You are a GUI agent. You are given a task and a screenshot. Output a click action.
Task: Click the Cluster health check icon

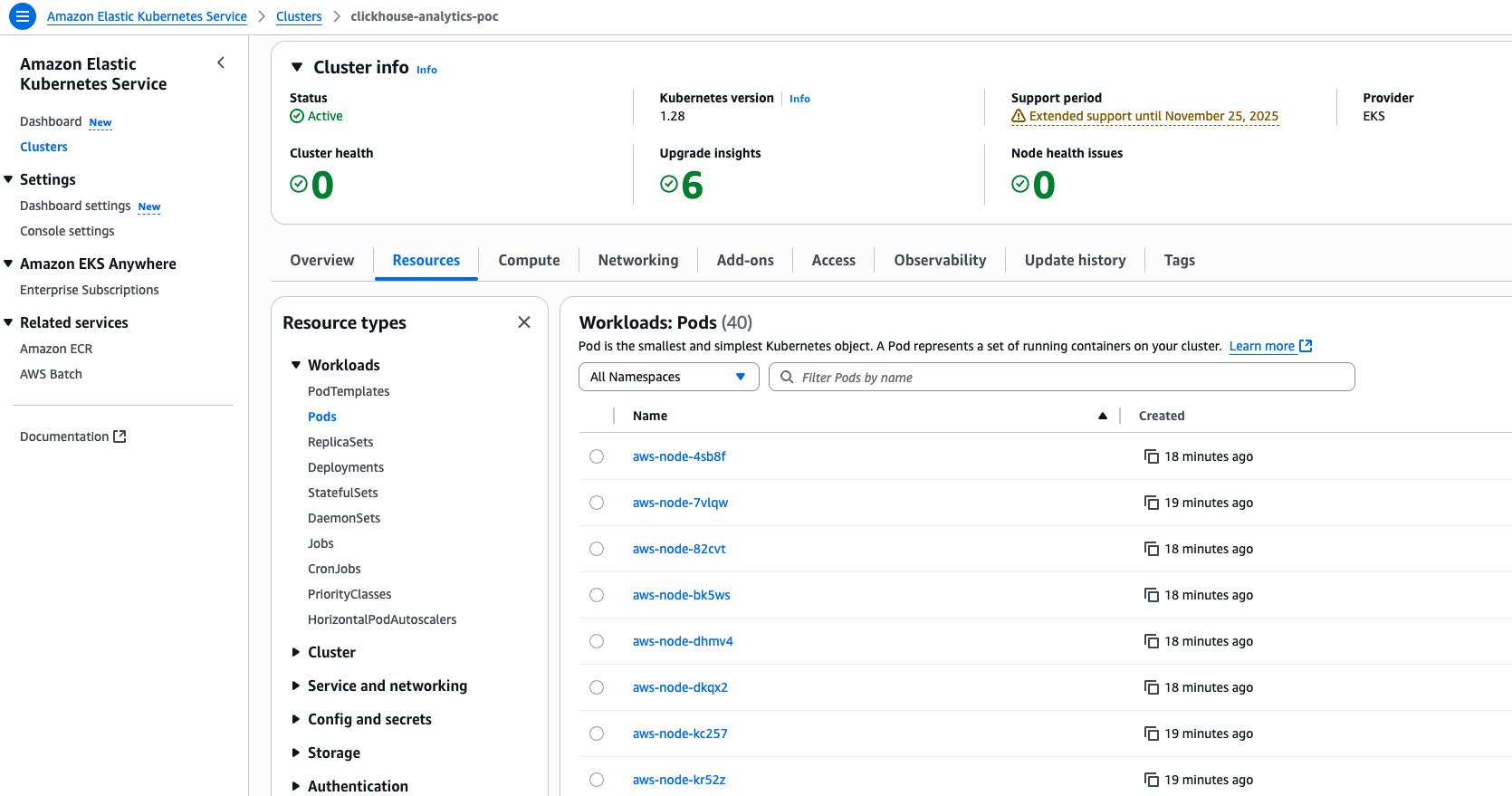pos(299,184)
